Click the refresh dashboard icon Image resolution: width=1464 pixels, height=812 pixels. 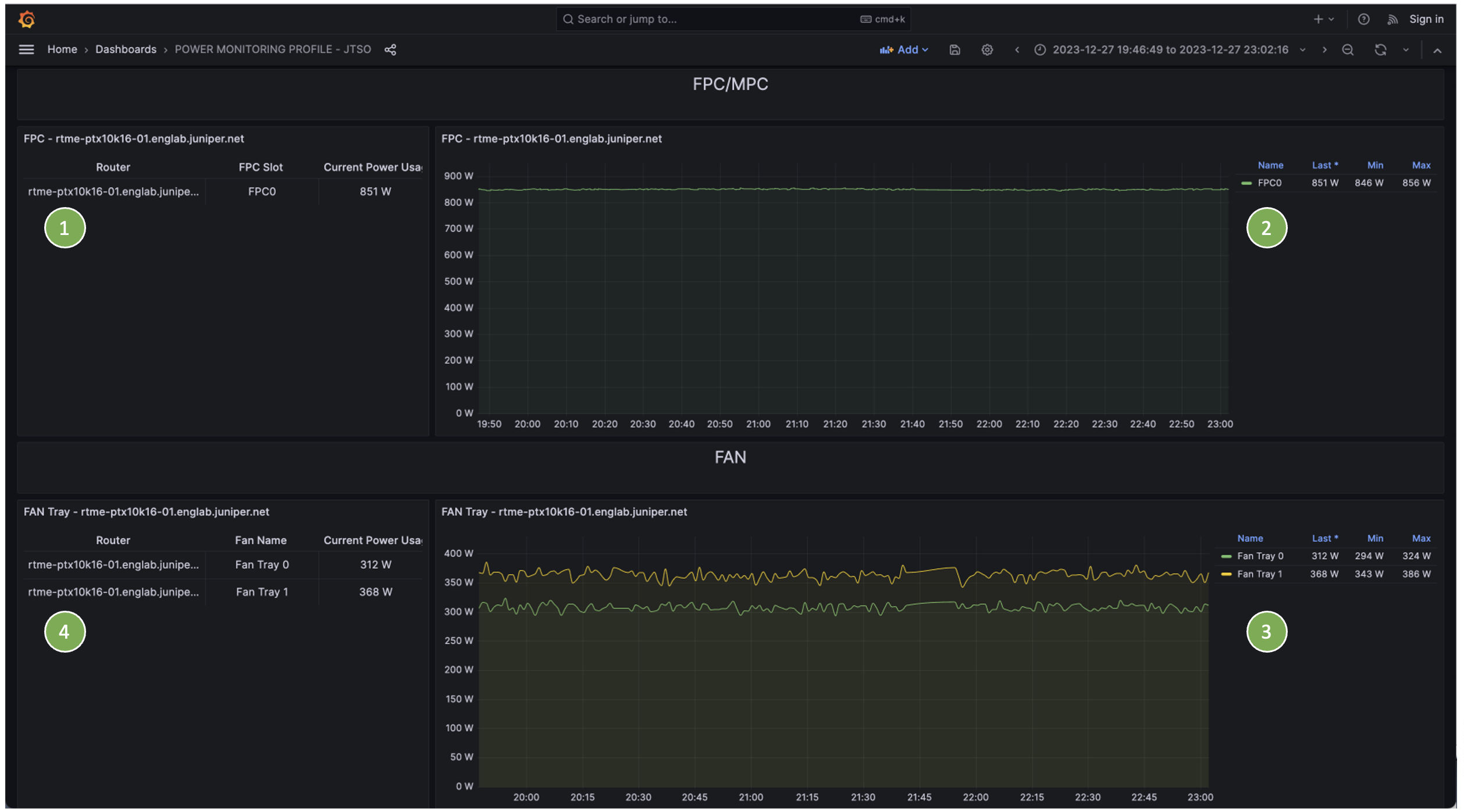(1380, 49)
